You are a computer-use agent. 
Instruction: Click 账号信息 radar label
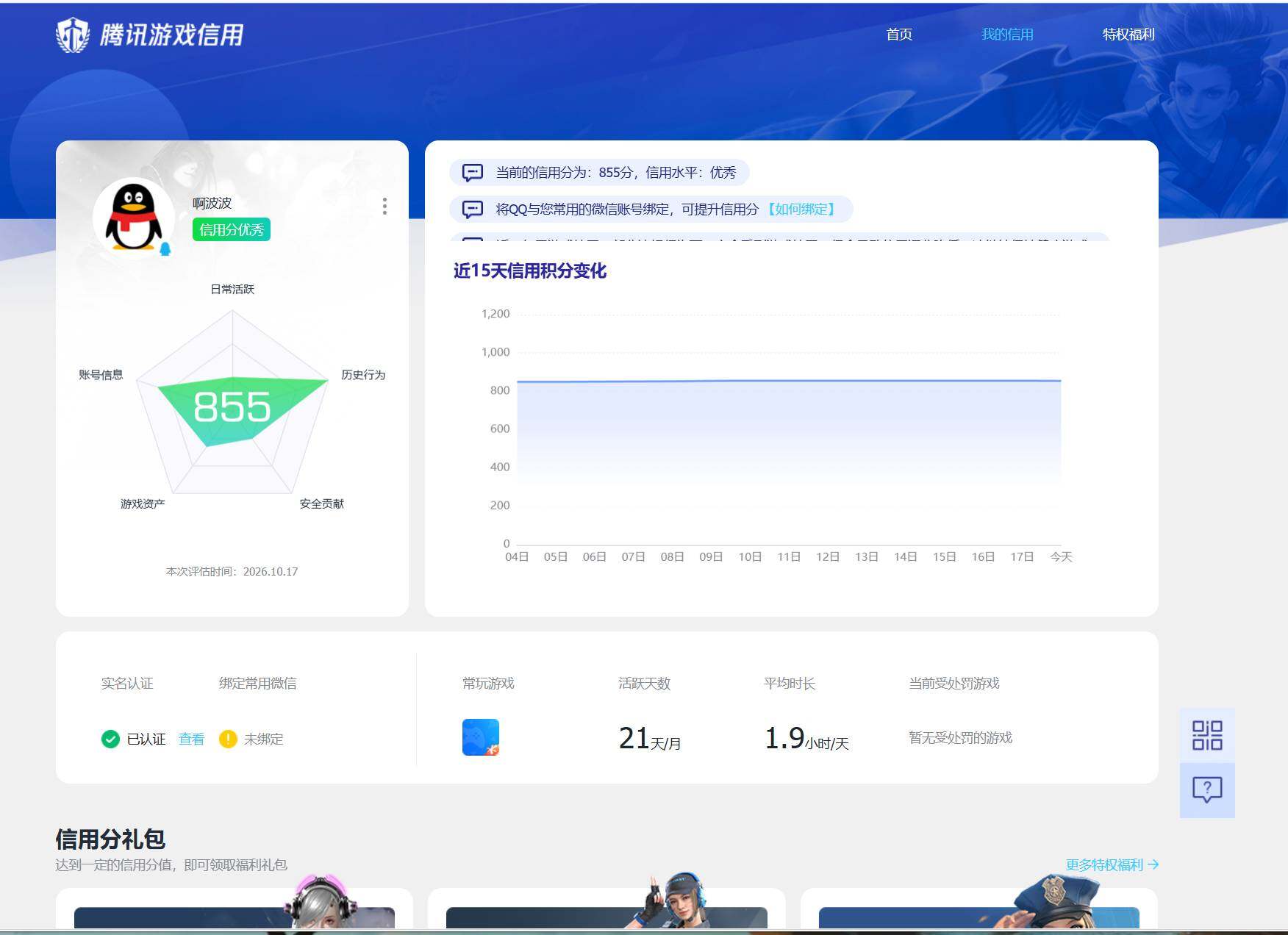coord(101,375)
